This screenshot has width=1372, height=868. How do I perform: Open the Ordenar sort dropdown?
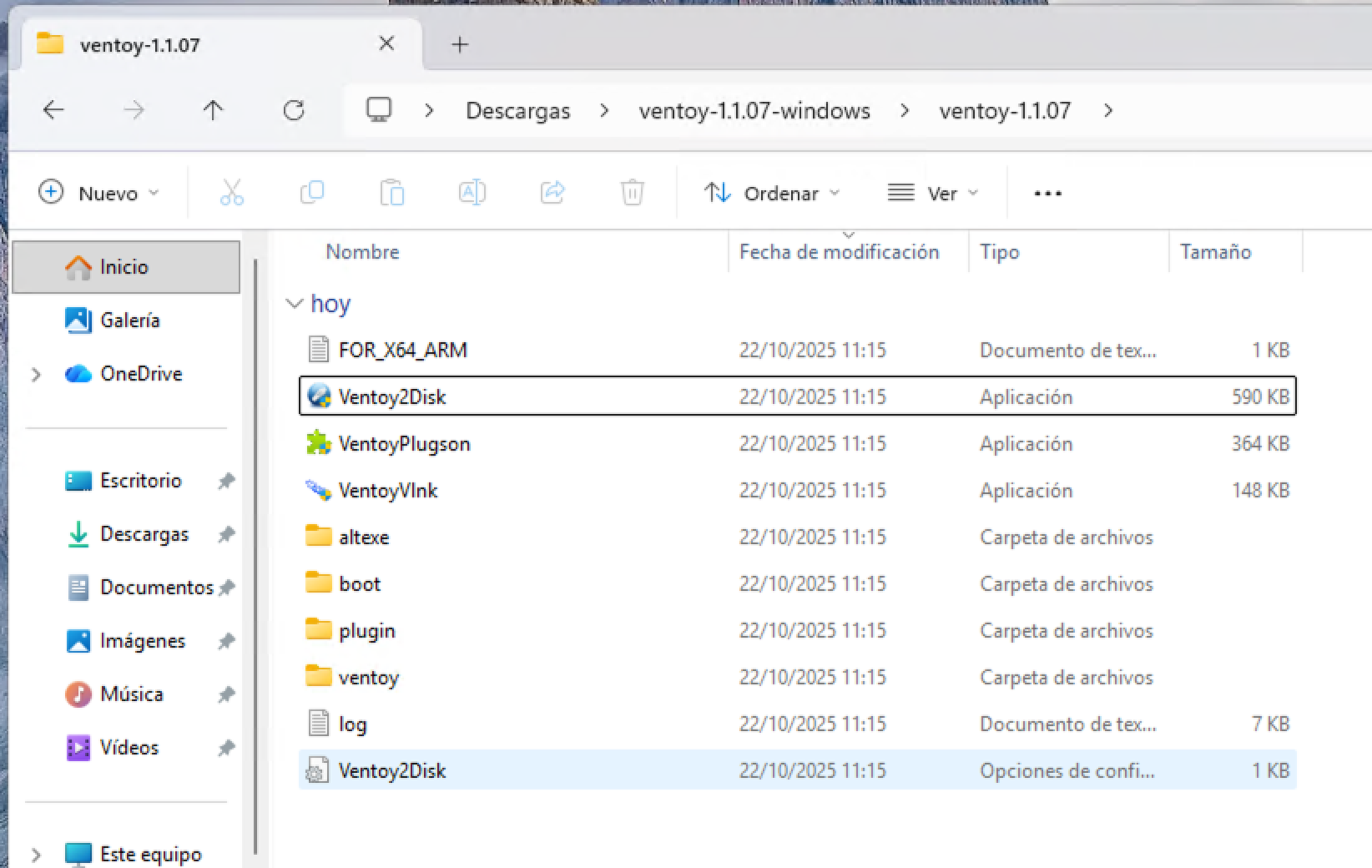tap(772, 193)
